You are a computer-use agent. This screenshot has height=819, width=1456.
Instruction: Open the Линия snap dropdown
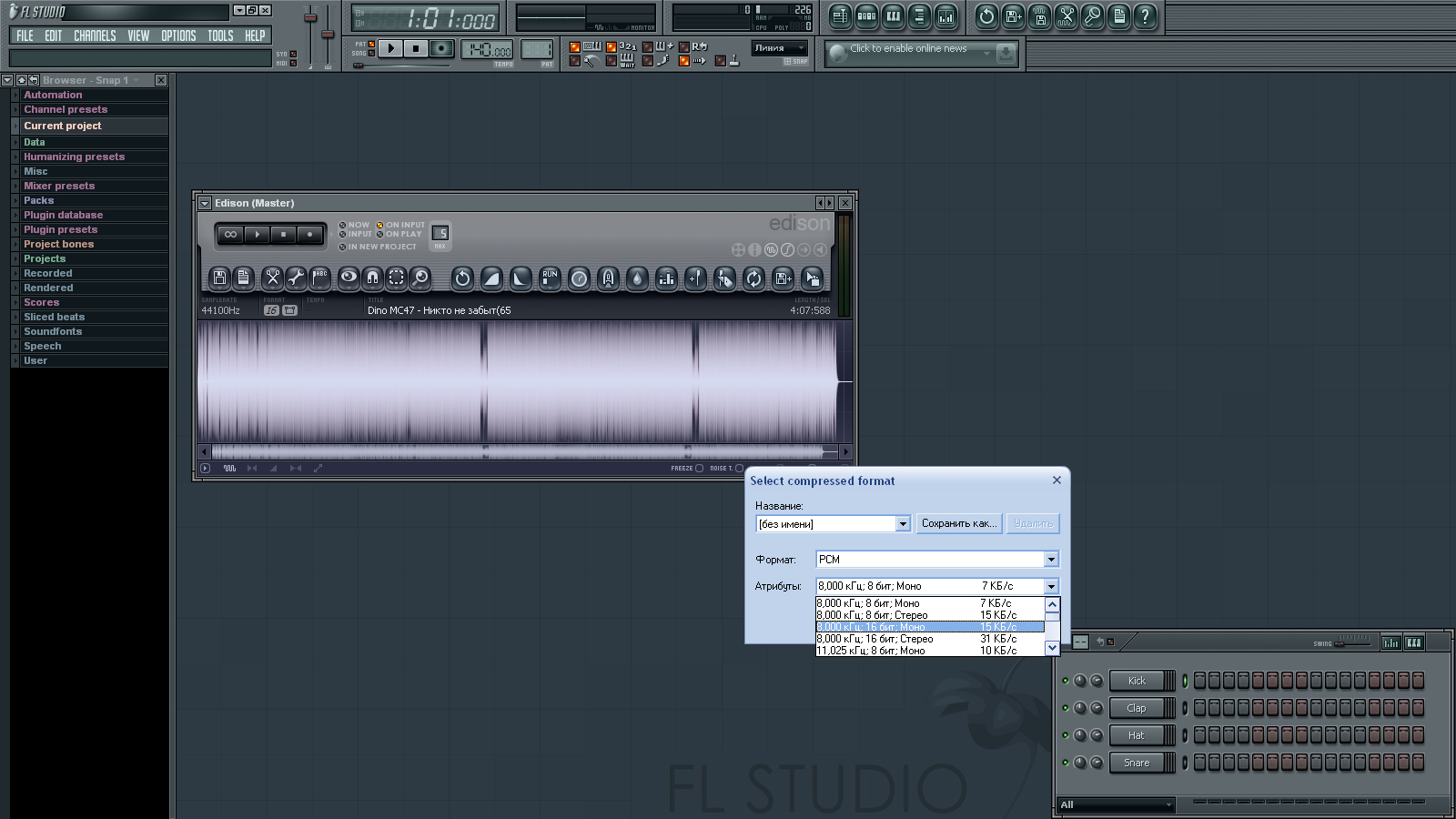780,48
